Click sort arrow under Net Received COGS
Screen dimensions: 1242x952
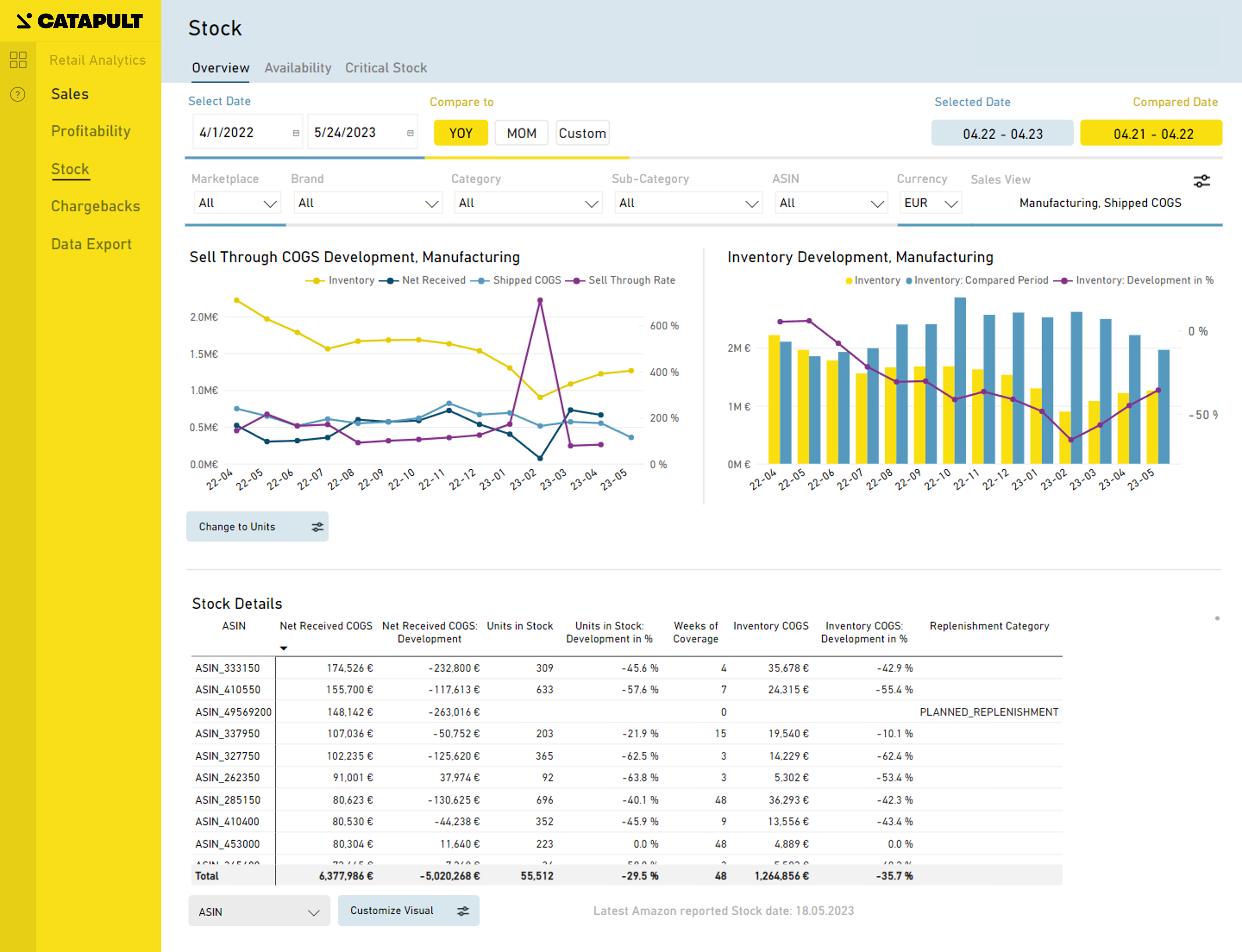pyautogui.click(x=283, y=648)
